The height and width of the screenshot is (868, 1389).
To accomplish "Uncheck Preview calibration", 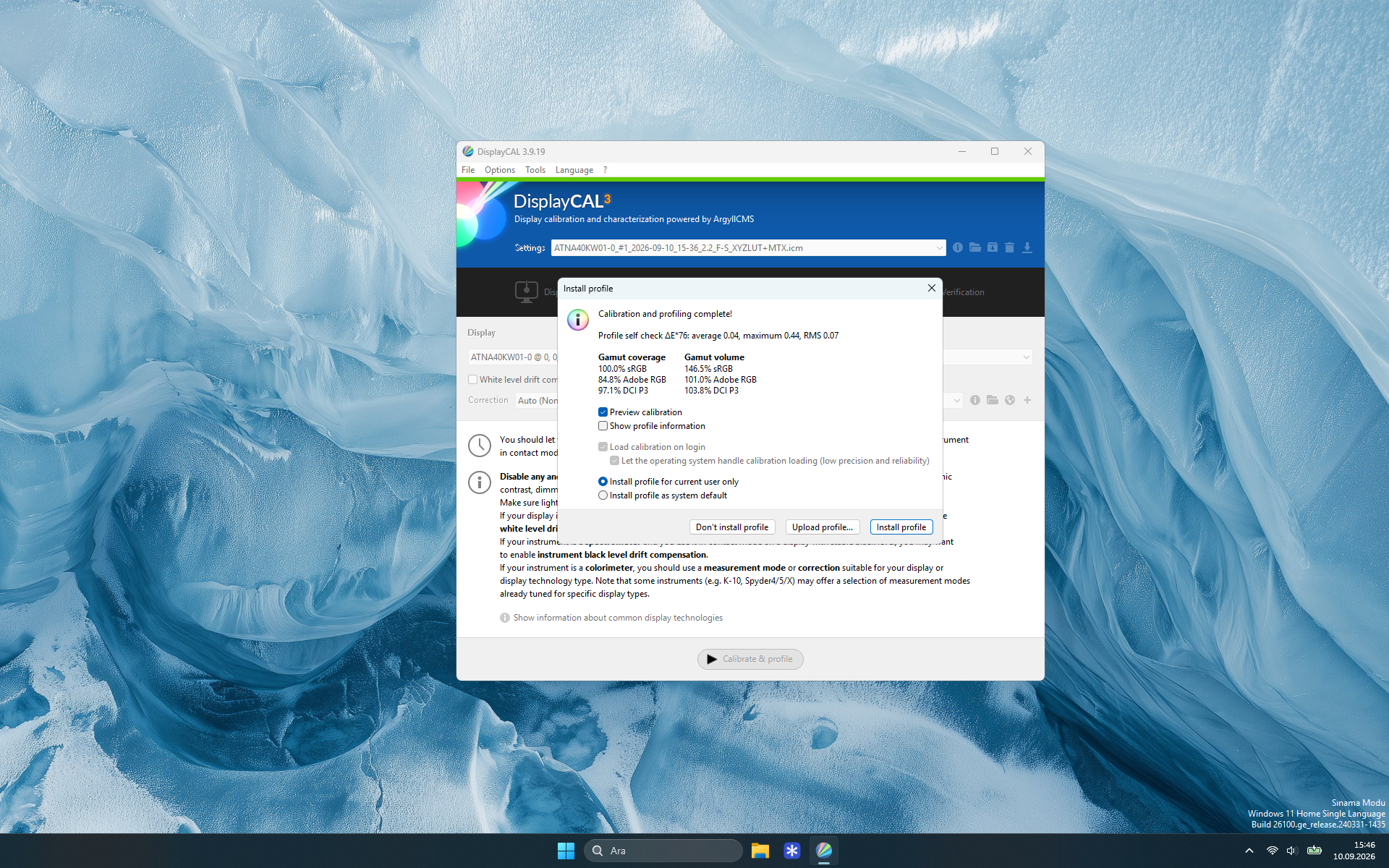I will 603,412.
